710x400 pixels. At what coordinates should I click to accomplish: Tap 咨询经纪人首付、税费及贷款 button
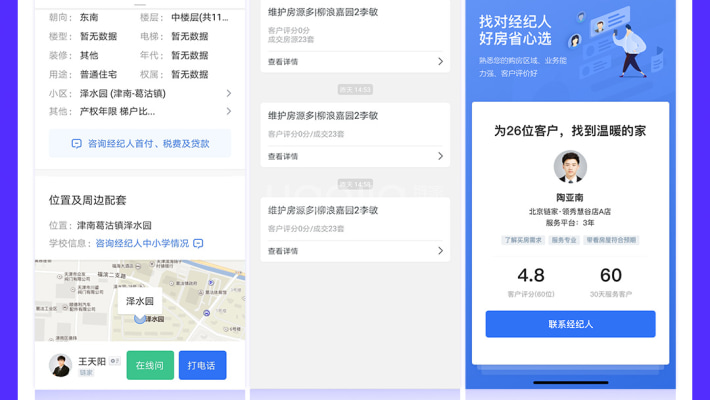(140, 143)
